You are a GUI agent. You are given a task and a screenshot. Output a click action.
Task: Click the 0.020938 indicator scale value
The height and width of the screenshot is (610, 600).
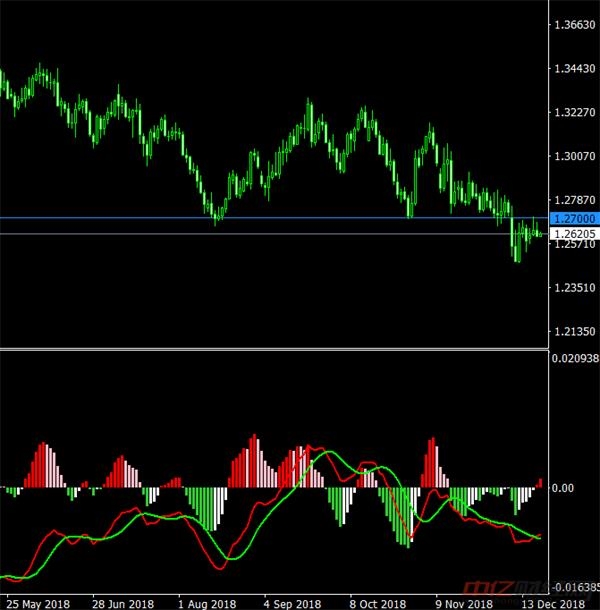click(575, 358)
